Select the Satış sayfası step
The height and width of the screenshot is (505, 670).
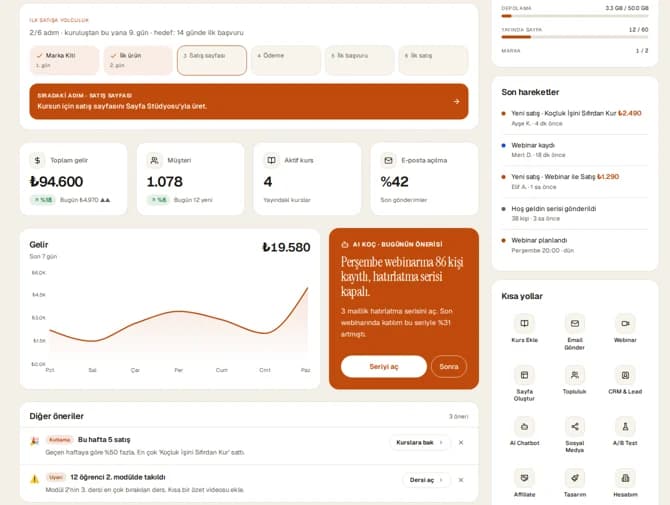(x=212, y=60)
